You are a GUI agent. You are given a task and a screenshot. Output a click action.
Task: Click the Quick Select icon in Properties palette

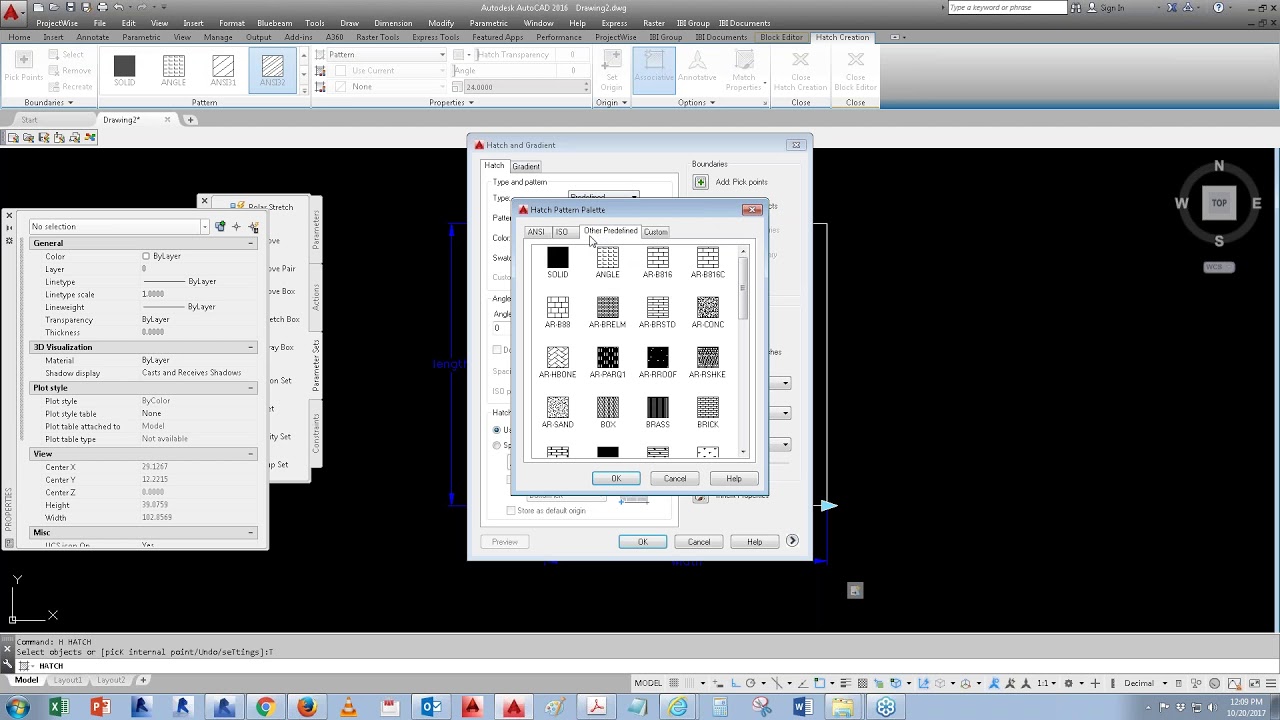253,227
